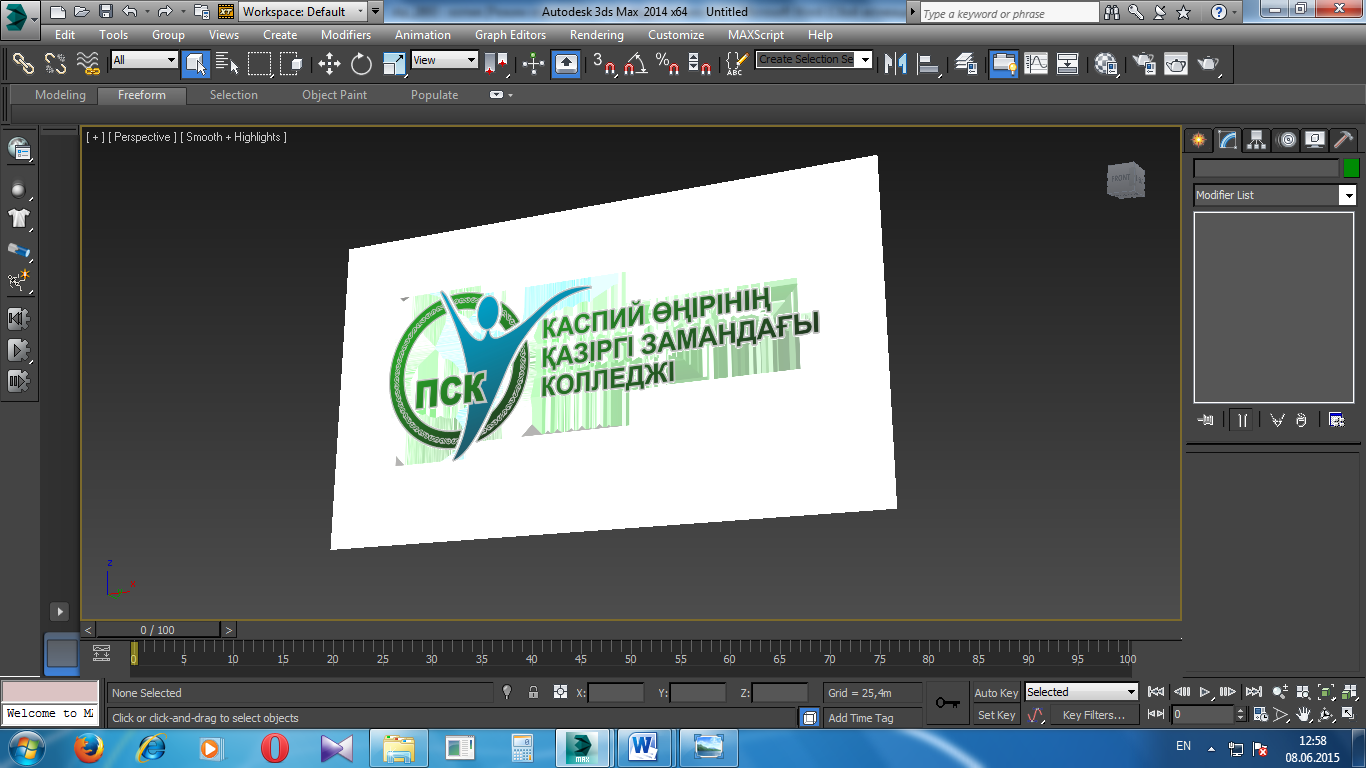The height and width of the screenshot is (768, 1366).
Task: Switch to the Object Paint ribbon tab
Action: click(x=334, y=95)
